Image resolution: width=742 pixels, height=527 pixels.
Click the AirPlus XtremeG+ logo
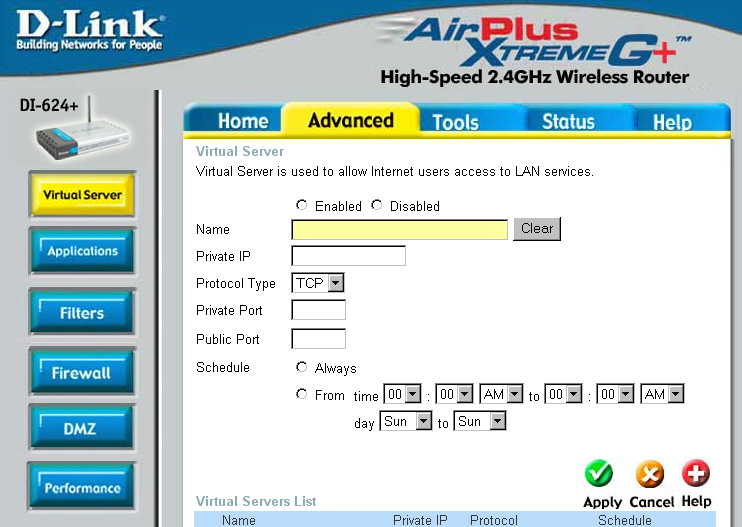(535, 42)
